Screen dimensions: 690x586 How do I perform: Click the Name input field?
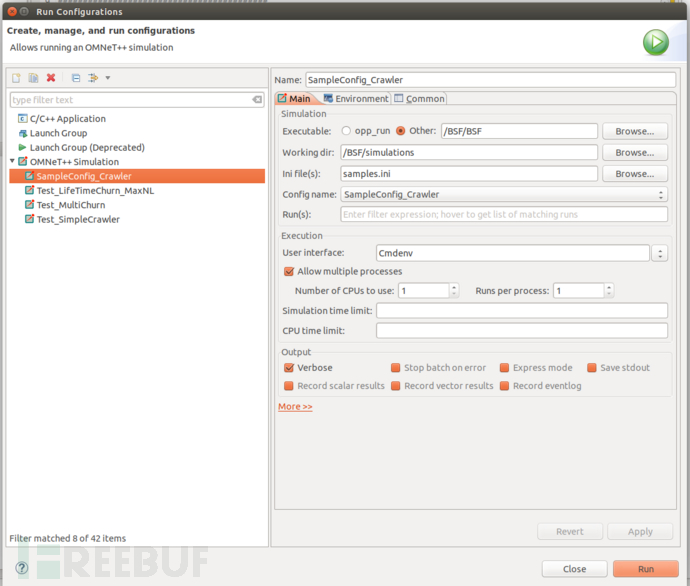pos(491,80)
